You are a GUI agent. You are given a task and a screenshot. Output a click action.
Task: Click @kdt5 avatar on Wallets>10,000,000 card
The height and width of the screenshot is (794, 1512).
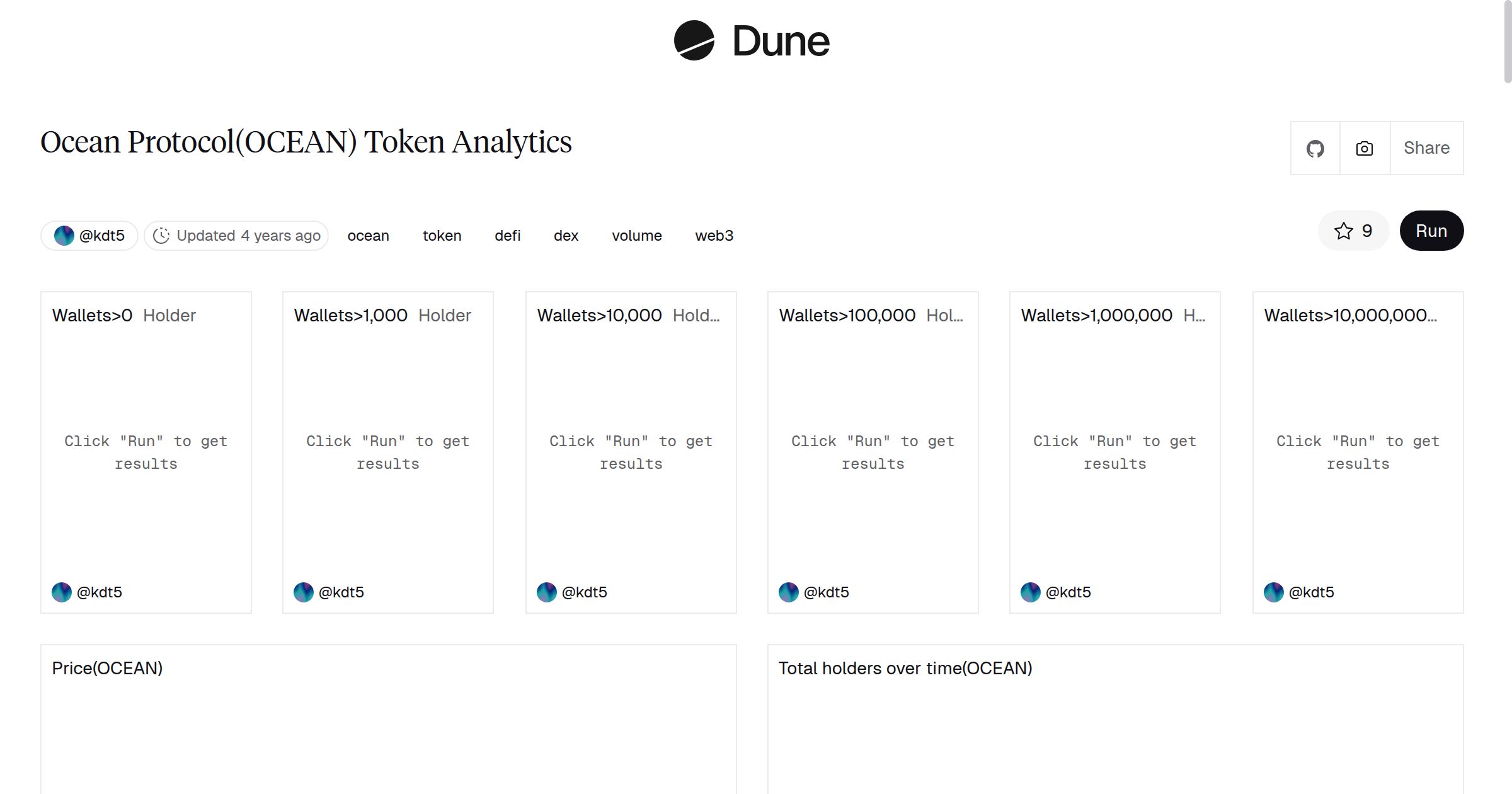[1274, 592]
